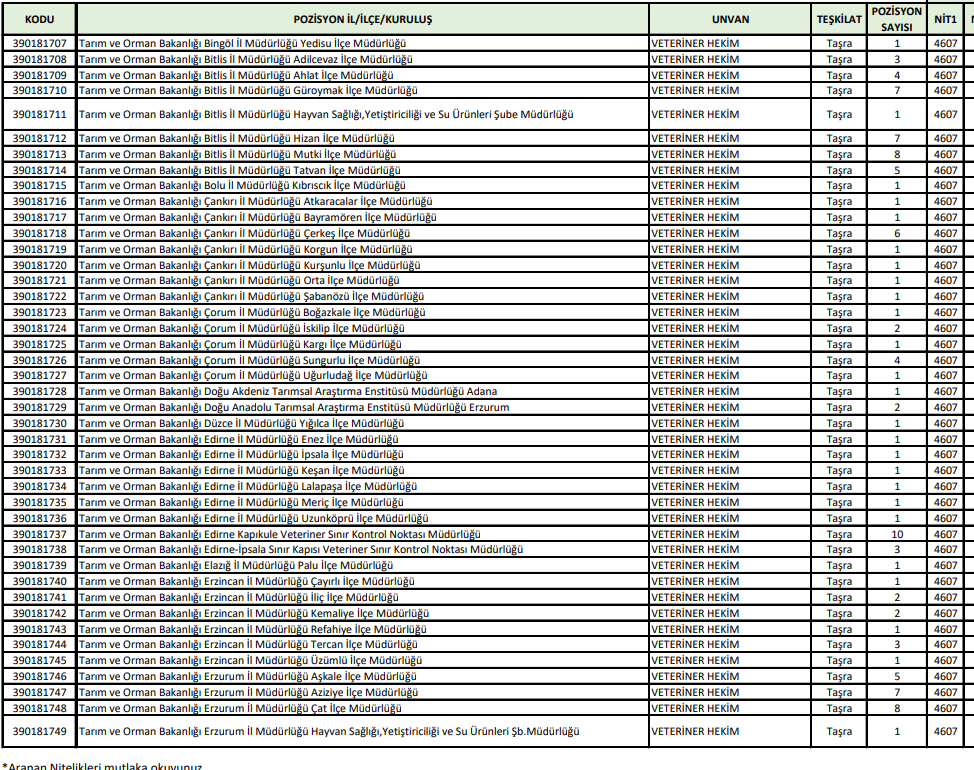This screenshot has height=770, width=974.
Task: Select code cell 390181707
Action: 39,43
